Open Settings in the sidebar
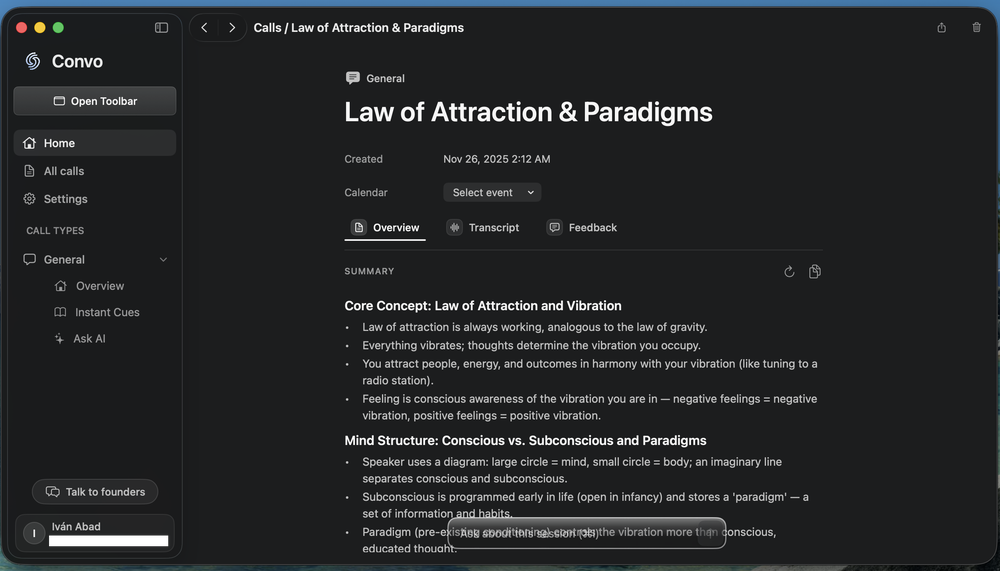Viewport: 1000px width, 571px height. 95,199
